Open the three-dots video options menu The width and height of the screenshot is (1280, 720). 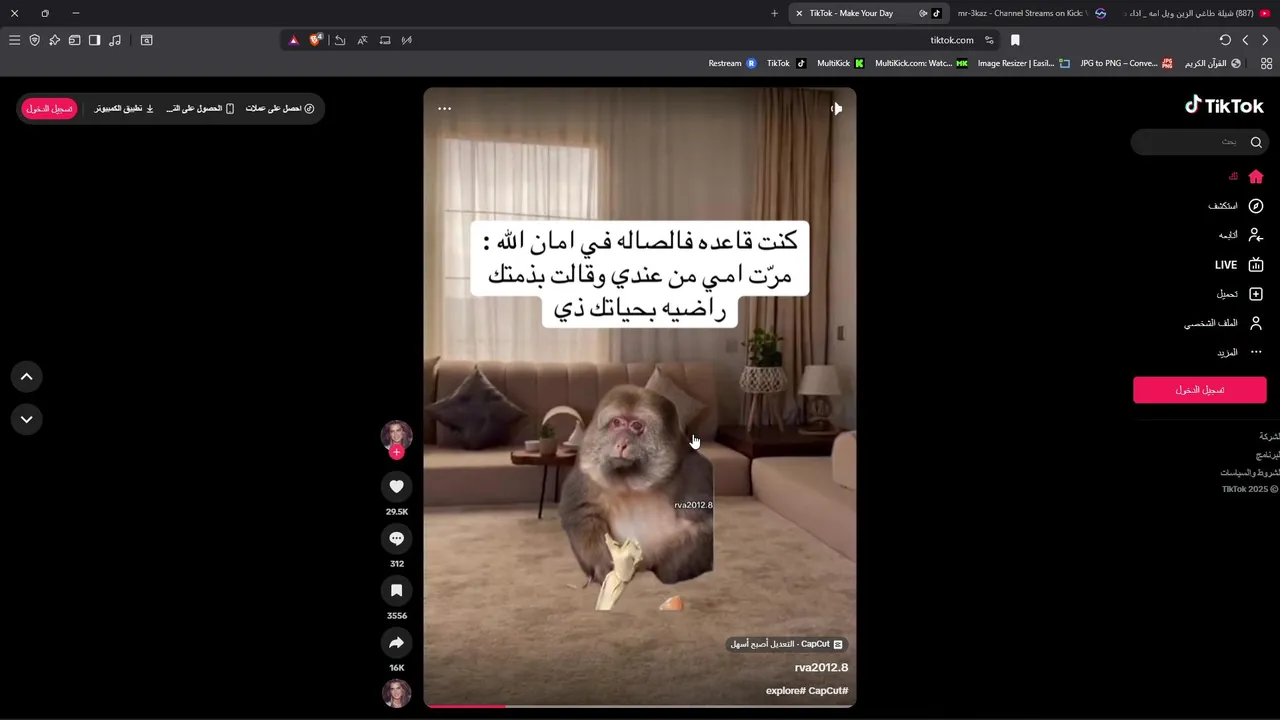click(x=444, y=108)
